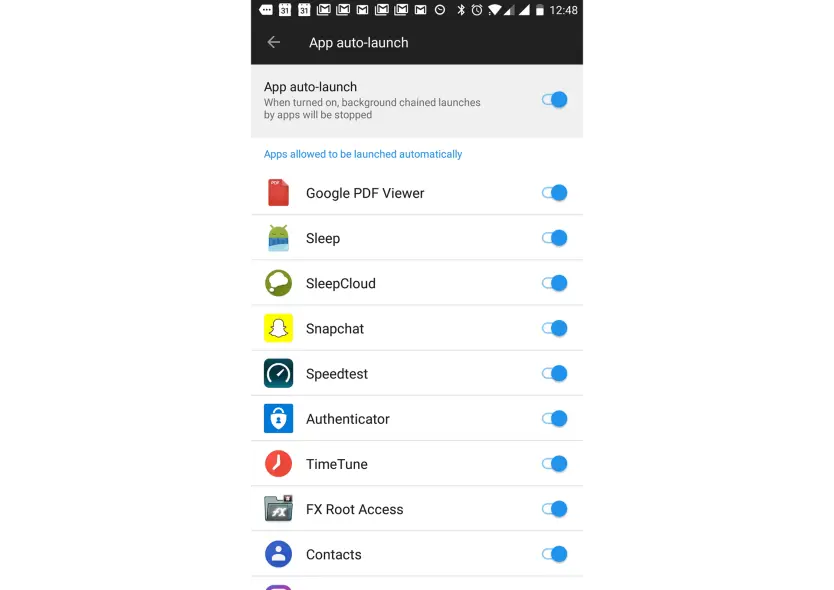This screenshot has width=834, height=590.
Task: Tap the TimeTune clock icon
Action: click(x=278, y=464)
